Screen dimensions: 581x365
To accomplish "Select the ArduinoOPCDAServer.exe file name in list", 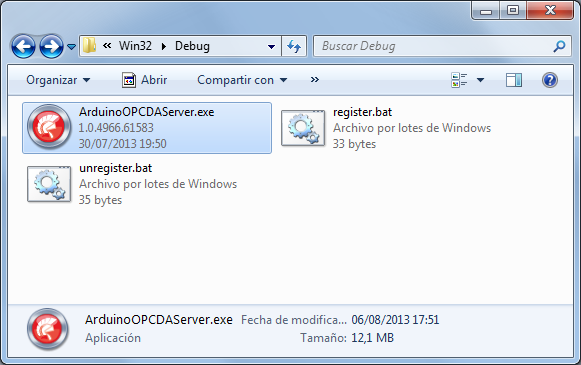I will 146,112.
